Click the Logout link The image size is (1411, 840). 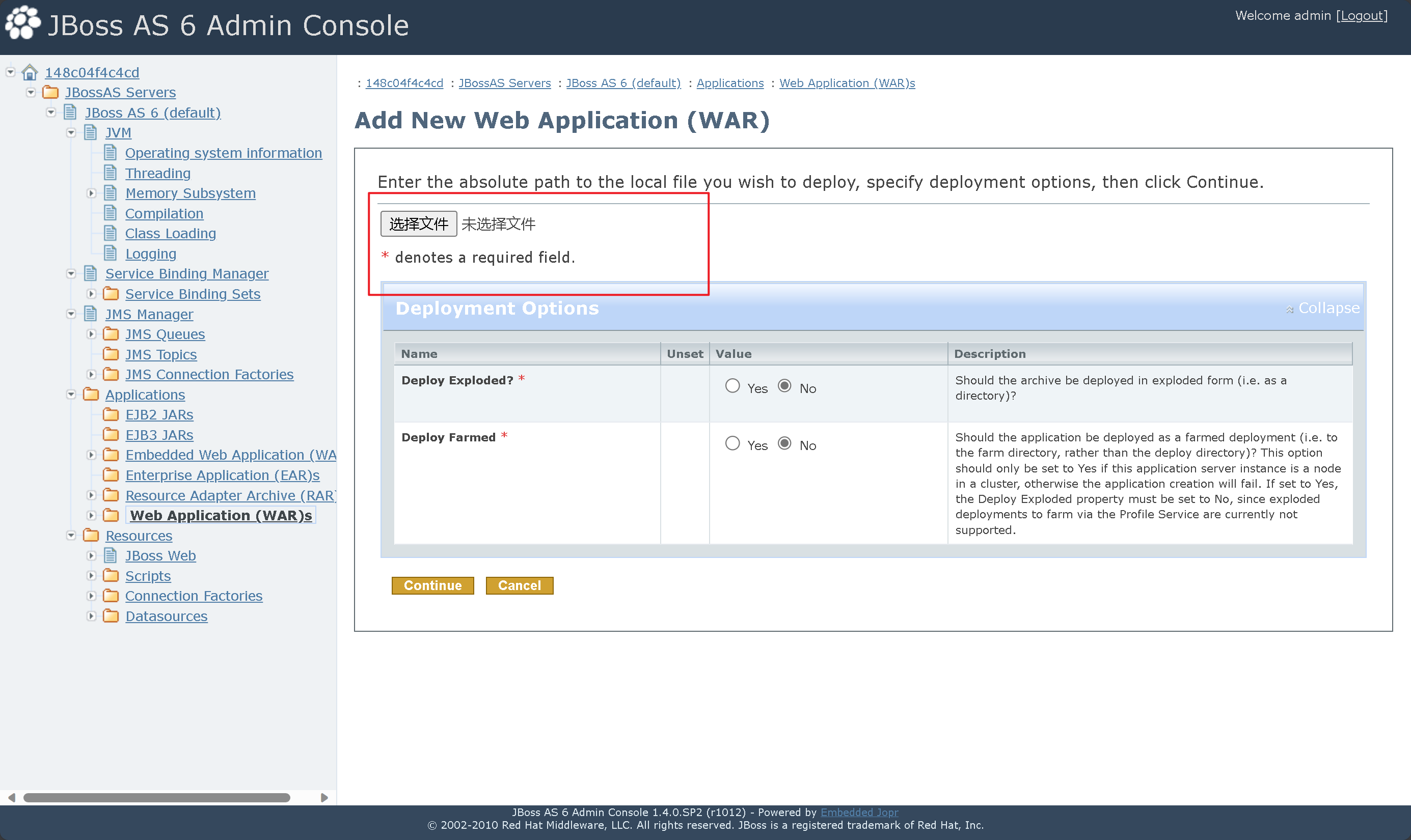[1361, 16]
